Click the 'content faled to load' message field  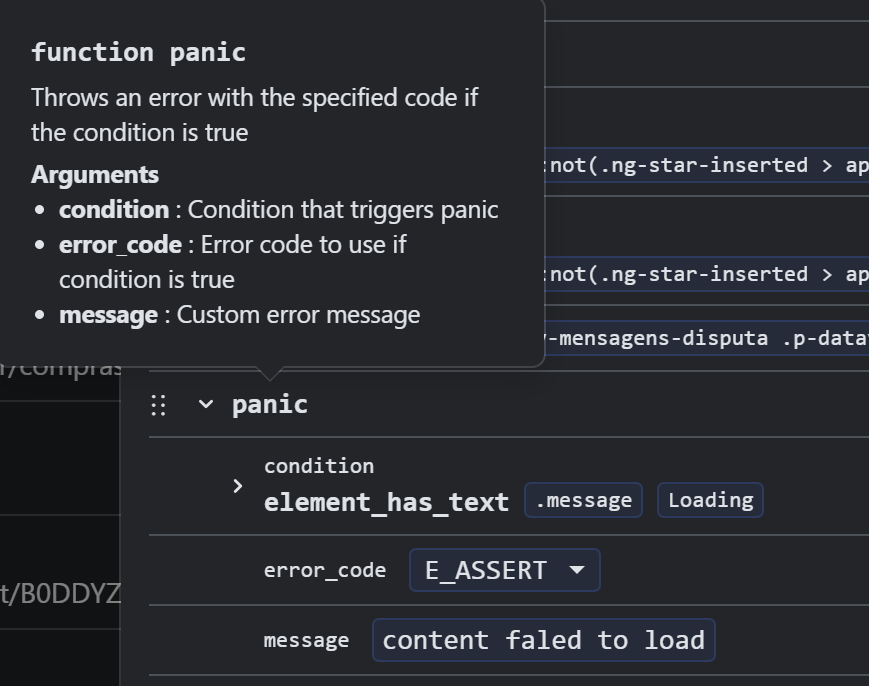(x=543, y=640)
